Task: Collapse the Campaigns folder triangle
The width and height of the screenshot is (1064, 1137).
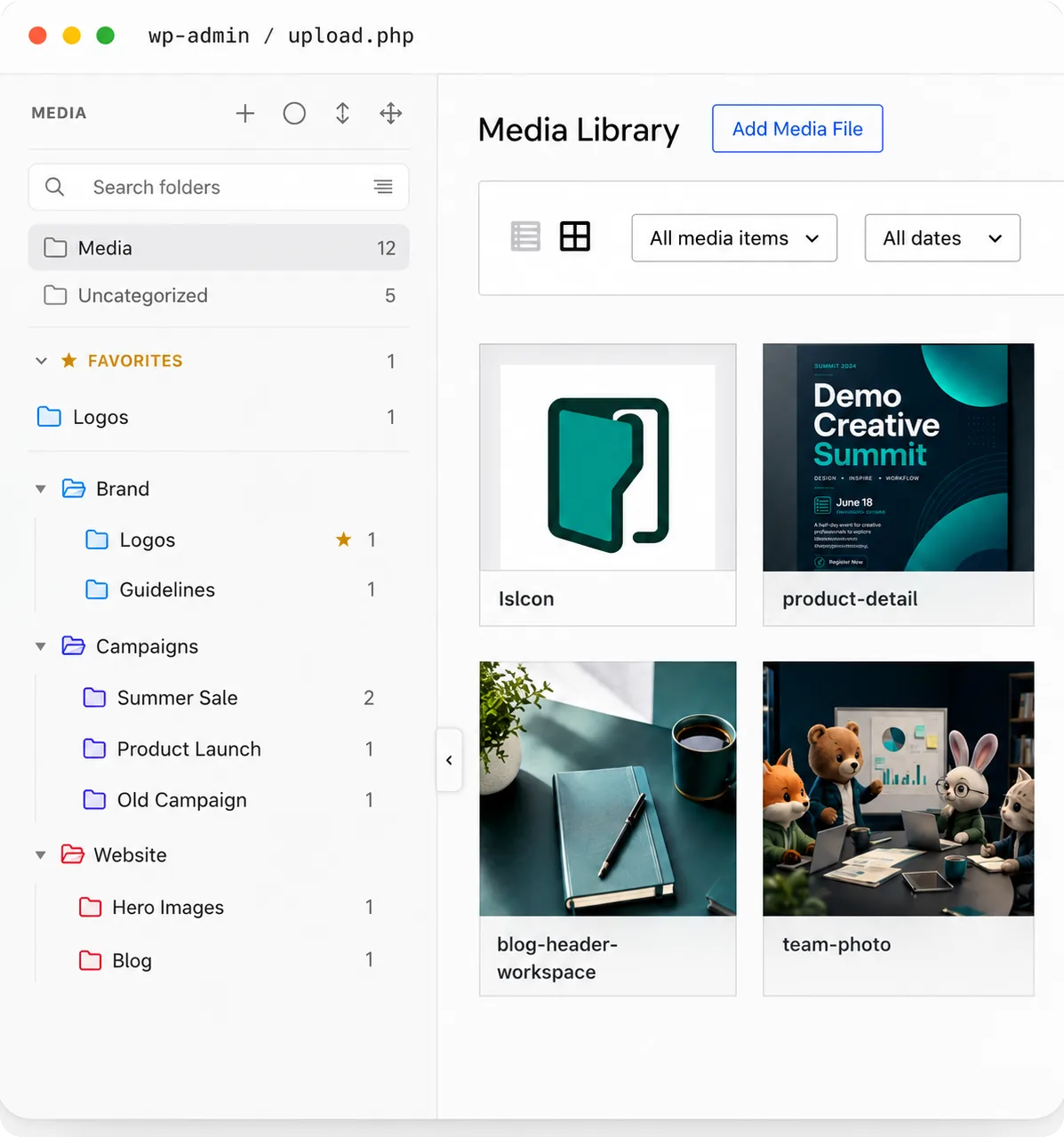Action: [x=40, y=646]
